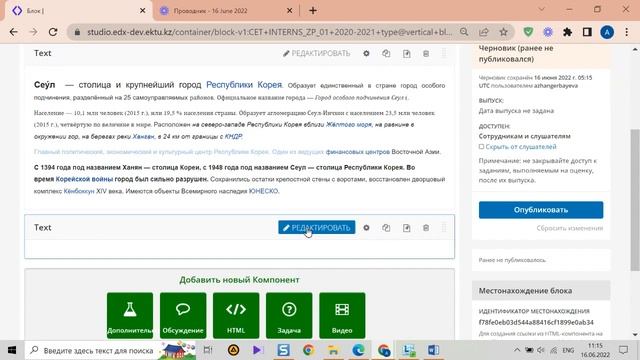
Task: Bookmark this page with star icon
Action: [x=504, y=32]
